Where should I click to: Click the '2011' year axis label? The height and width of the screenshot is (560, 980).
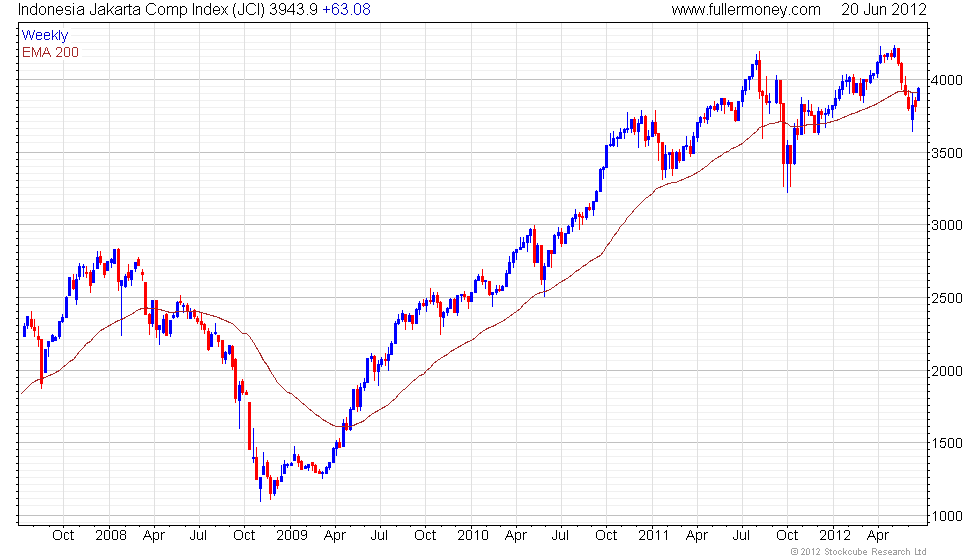pyautogui.click(x=654, y=536)
